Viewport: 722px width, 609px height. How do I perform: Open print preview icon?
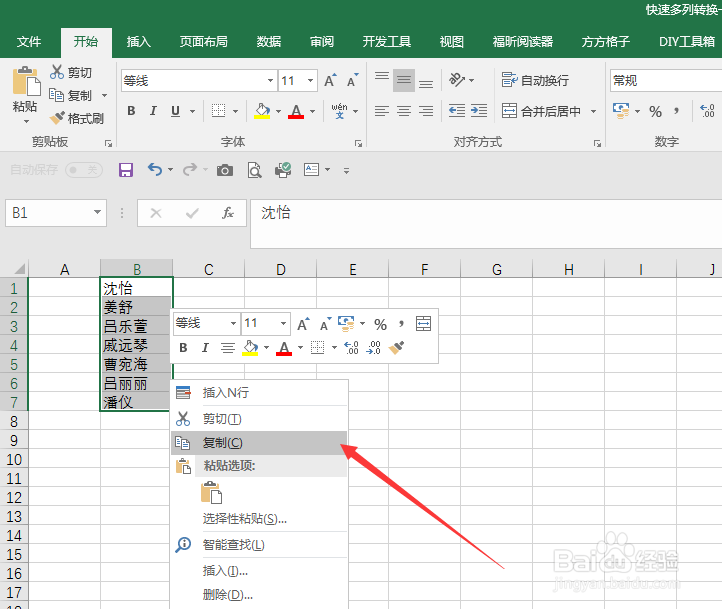pos(254,170)
